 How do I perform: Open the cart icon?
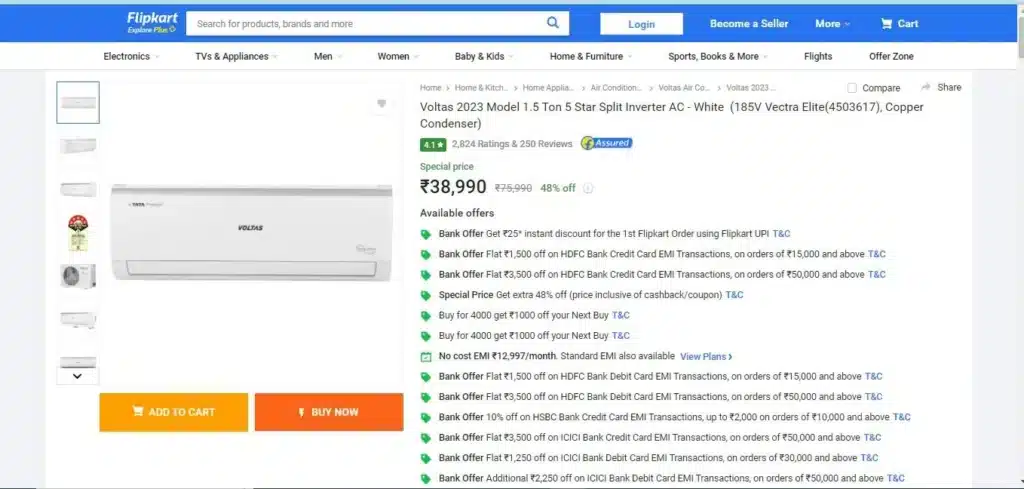coord(886,24)
